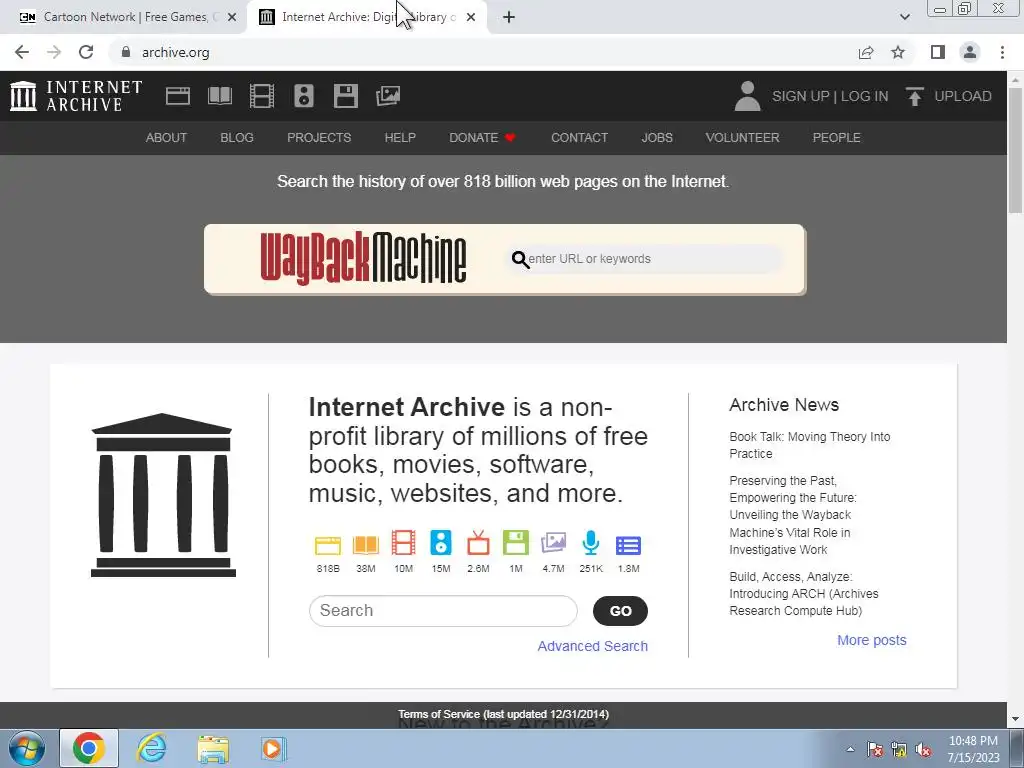The height and width of the screenshot is (768, 1024).
Task: Click the SIGN UP link
Action: coord(800,96)
